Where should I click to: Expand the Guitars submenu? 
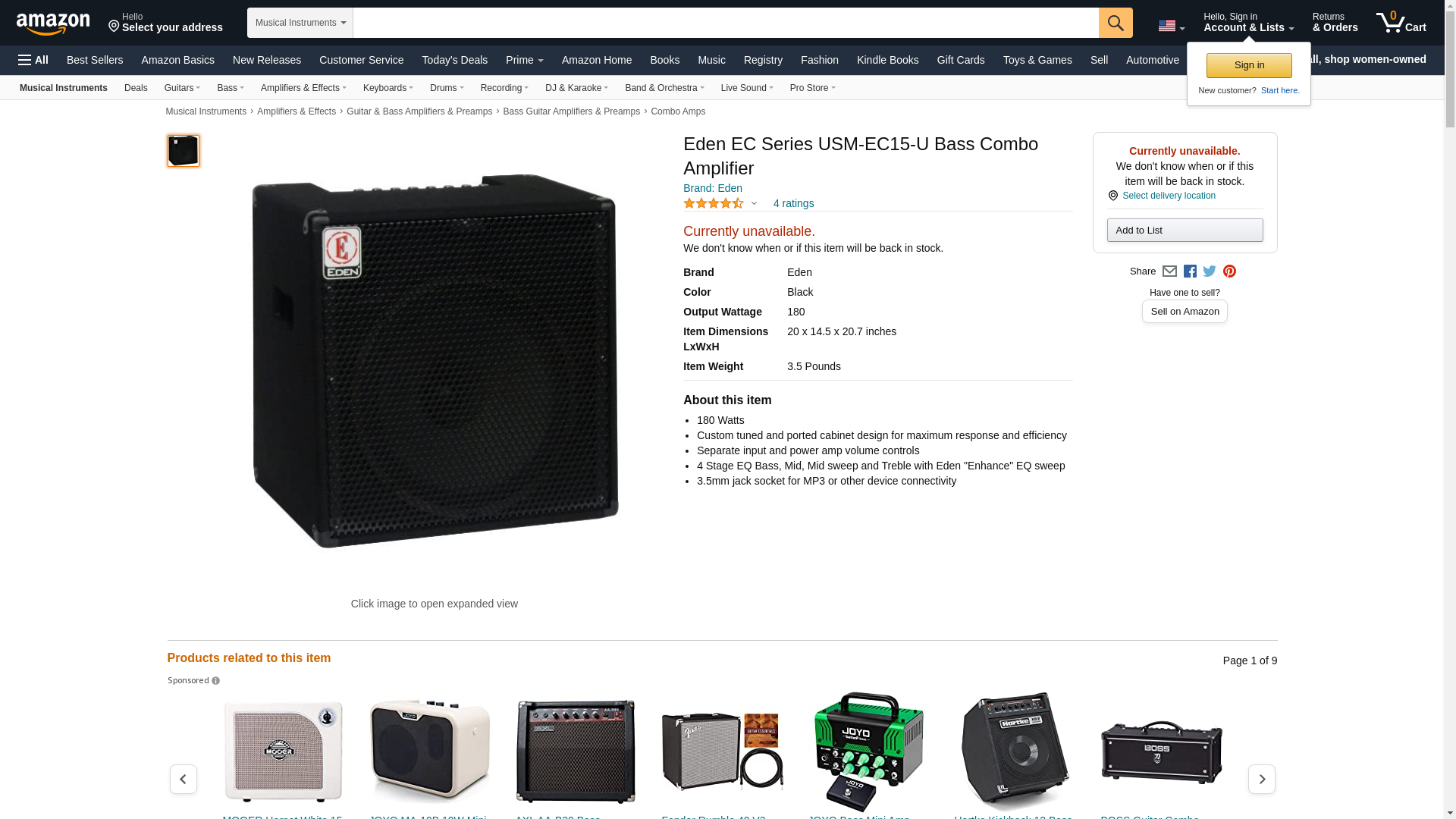coord(182,88)
